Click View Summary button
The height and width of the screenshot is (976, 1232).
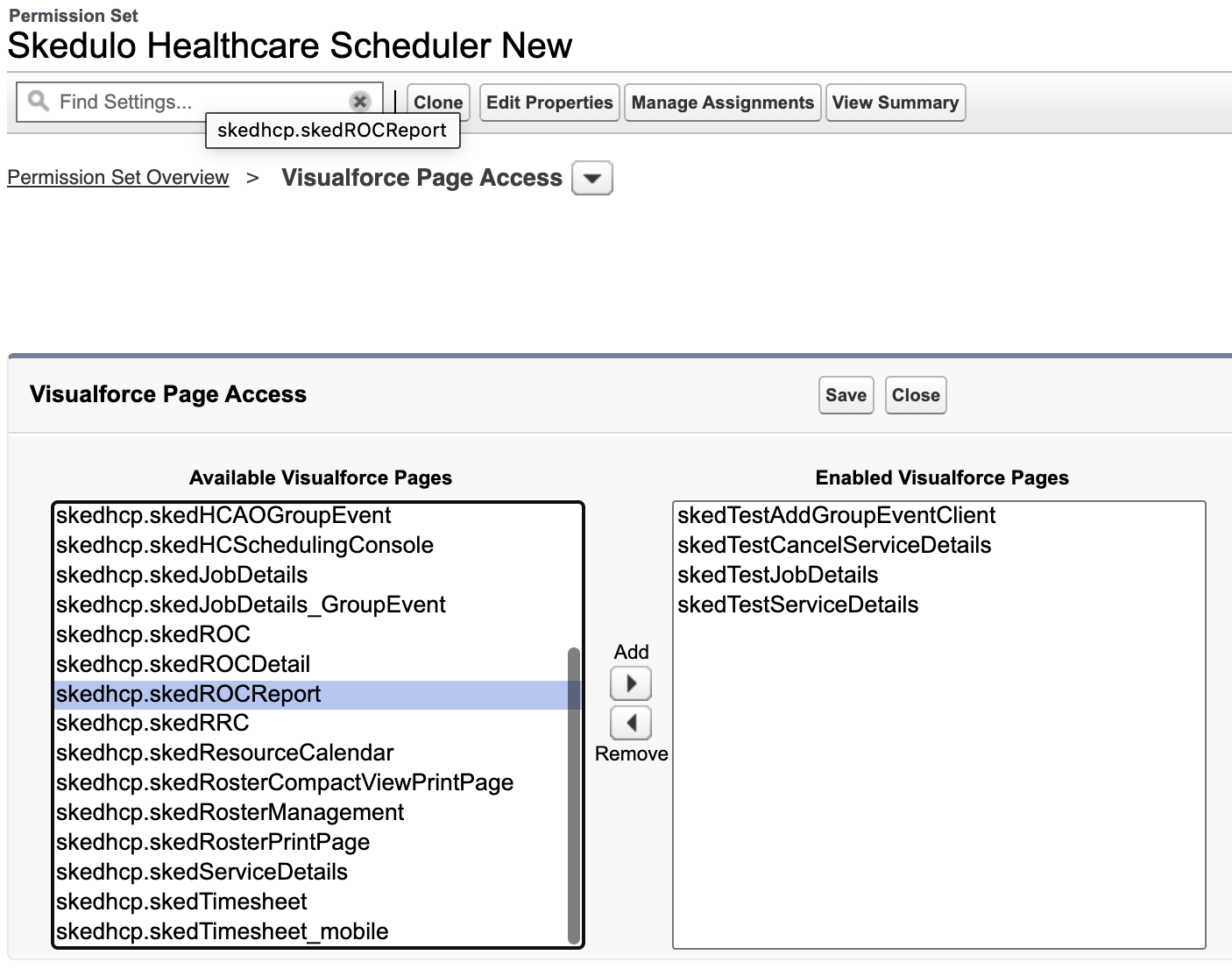click(x=896, y=103)
